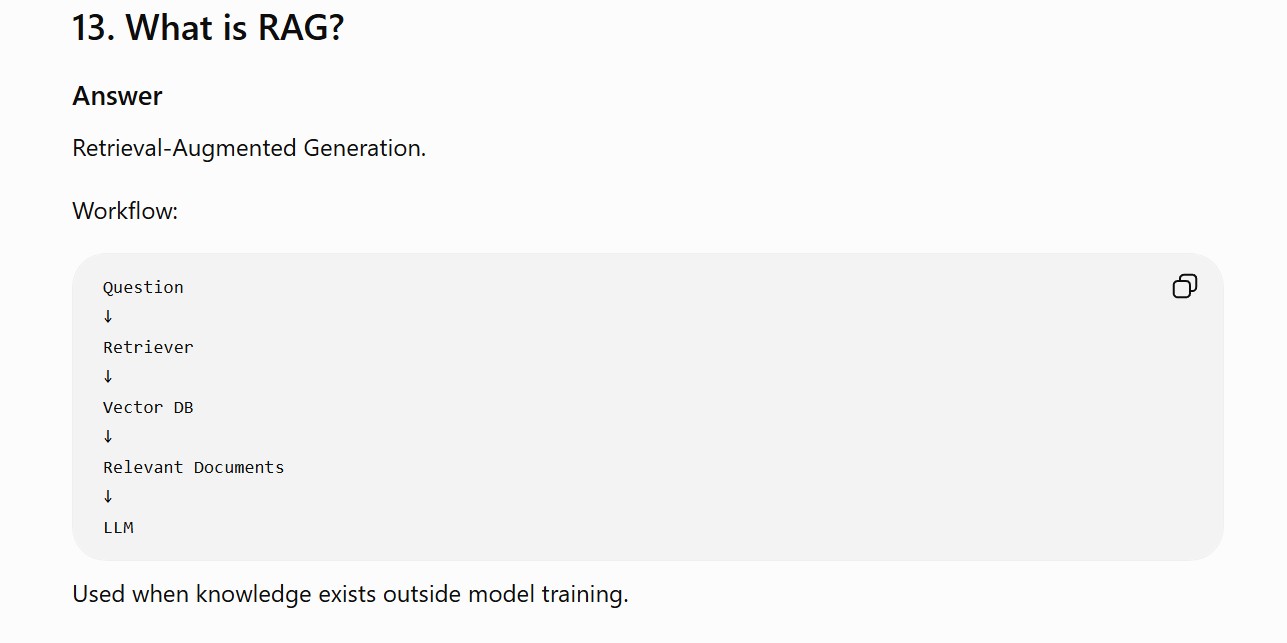Click the heading '13. What is RAG?'
This screenshot has height=643, width=1287.
208,28
